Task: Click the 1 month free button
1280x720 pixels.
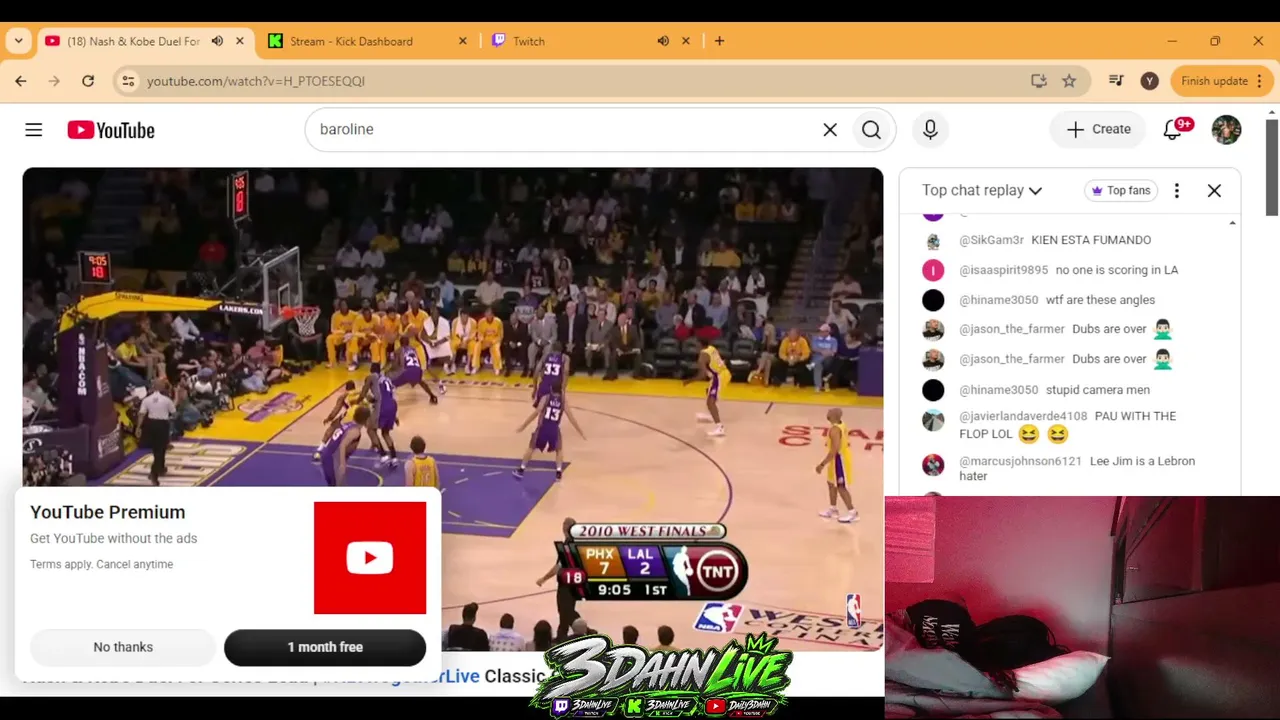Action: click(325, 647)
